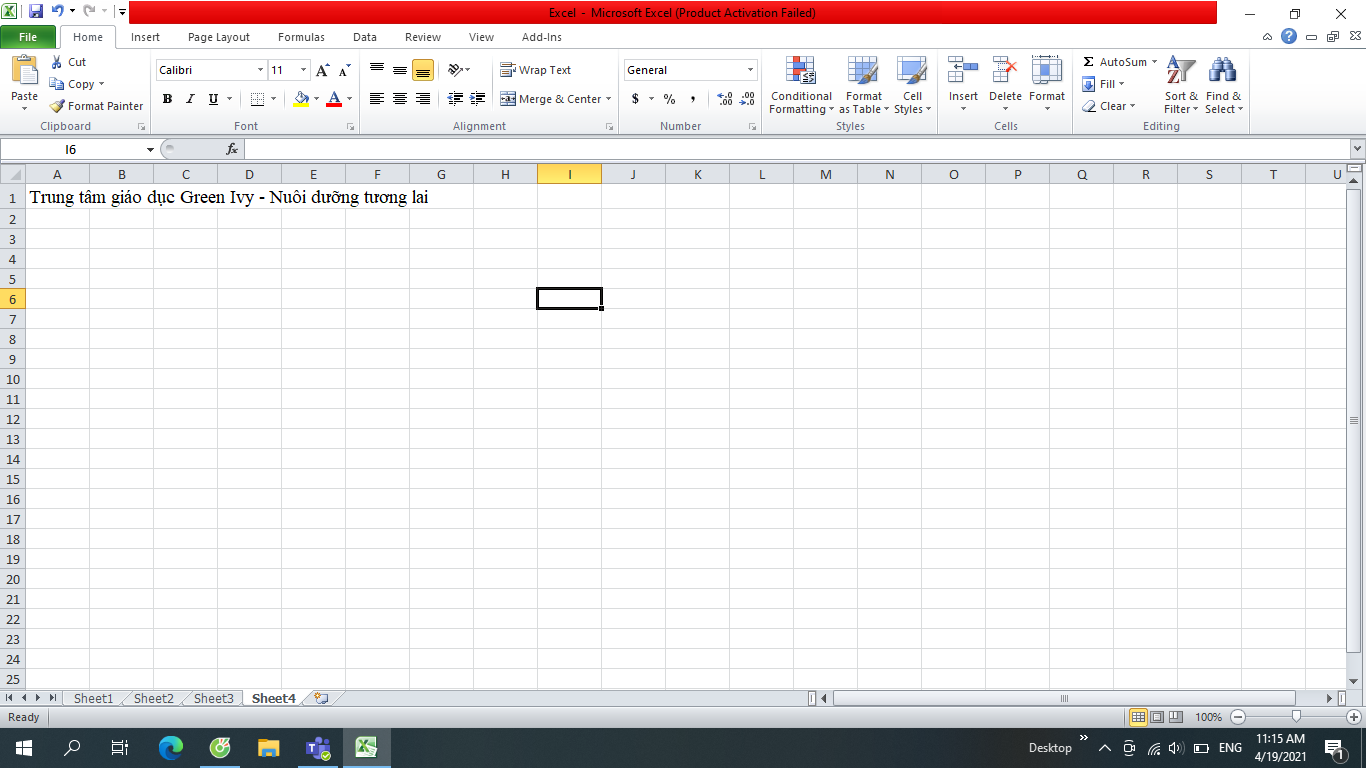The image size is (1366, 768).
Task: Open Format as Table gallery
Action: (x=863, y=86)
